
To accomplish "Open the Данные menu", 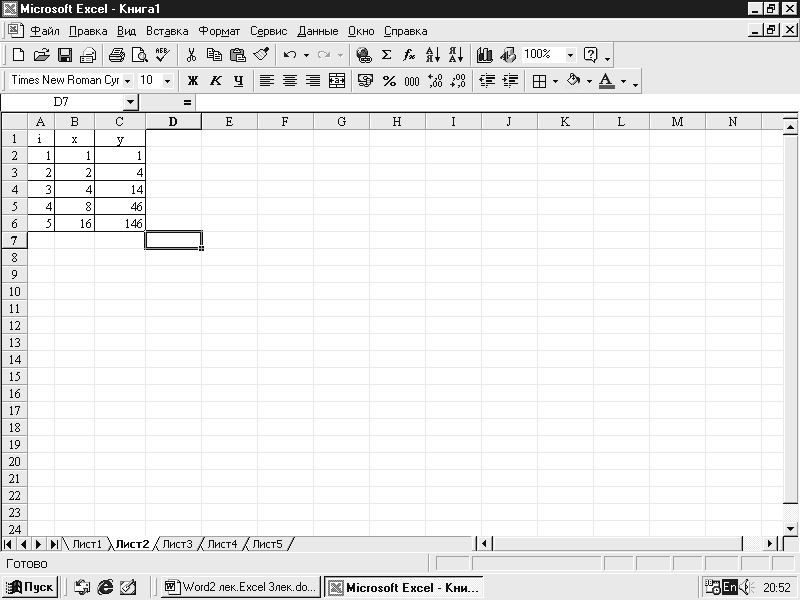I will (317, 31).
